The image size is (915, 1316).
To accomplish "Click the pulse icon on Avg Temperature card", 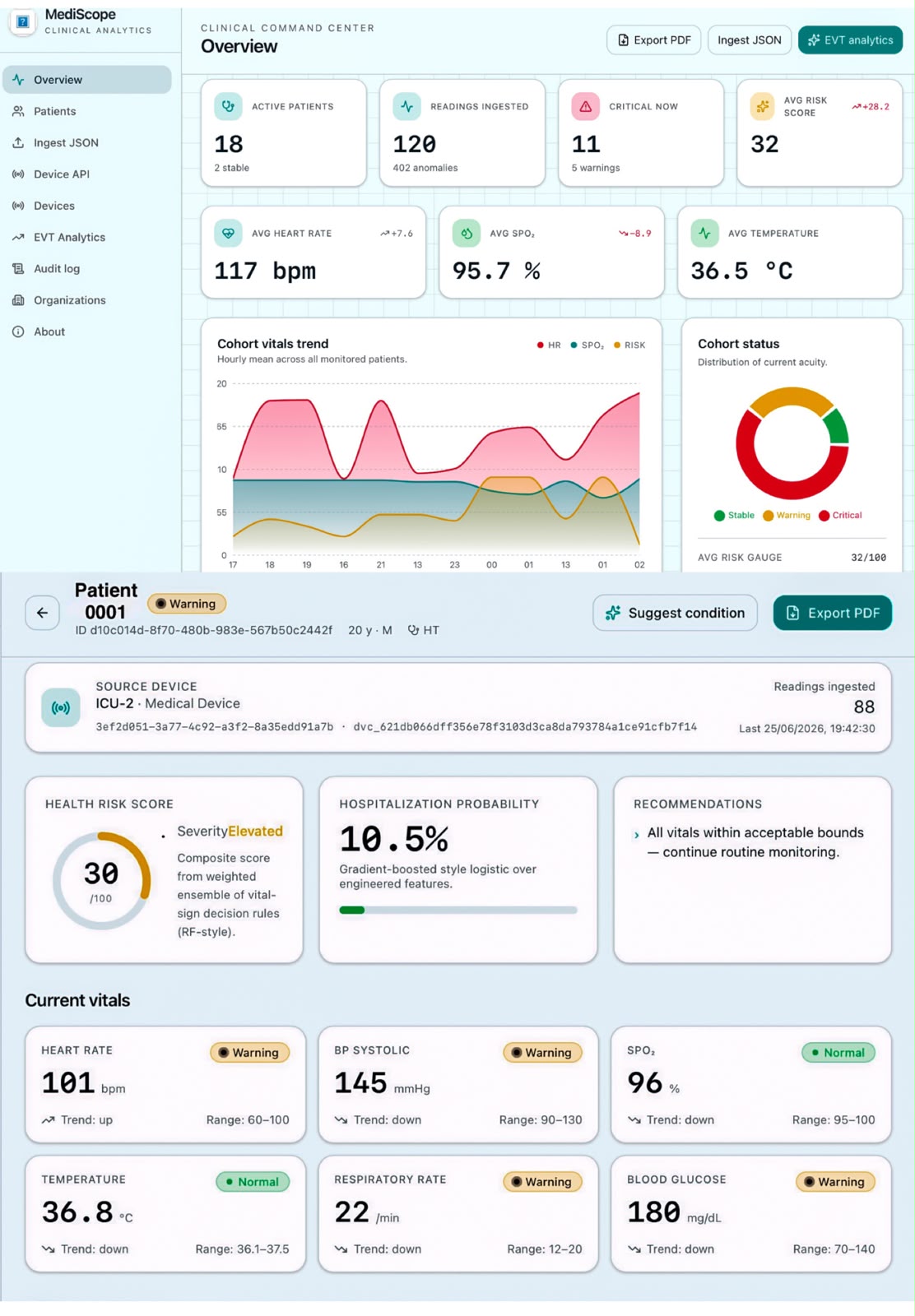I will [x=704, y=233].
